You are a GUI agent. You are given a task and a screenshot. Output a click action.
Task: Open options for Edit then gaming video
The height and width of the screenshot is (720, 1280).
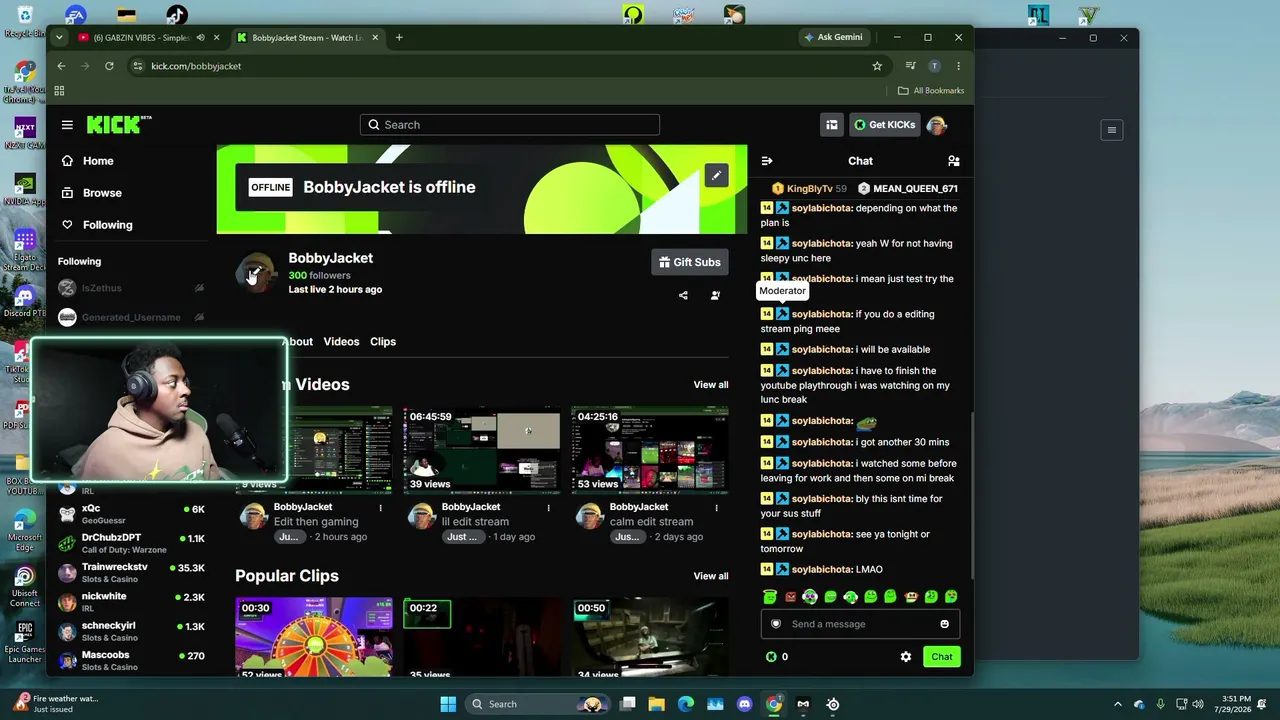(x=380, y=508)
